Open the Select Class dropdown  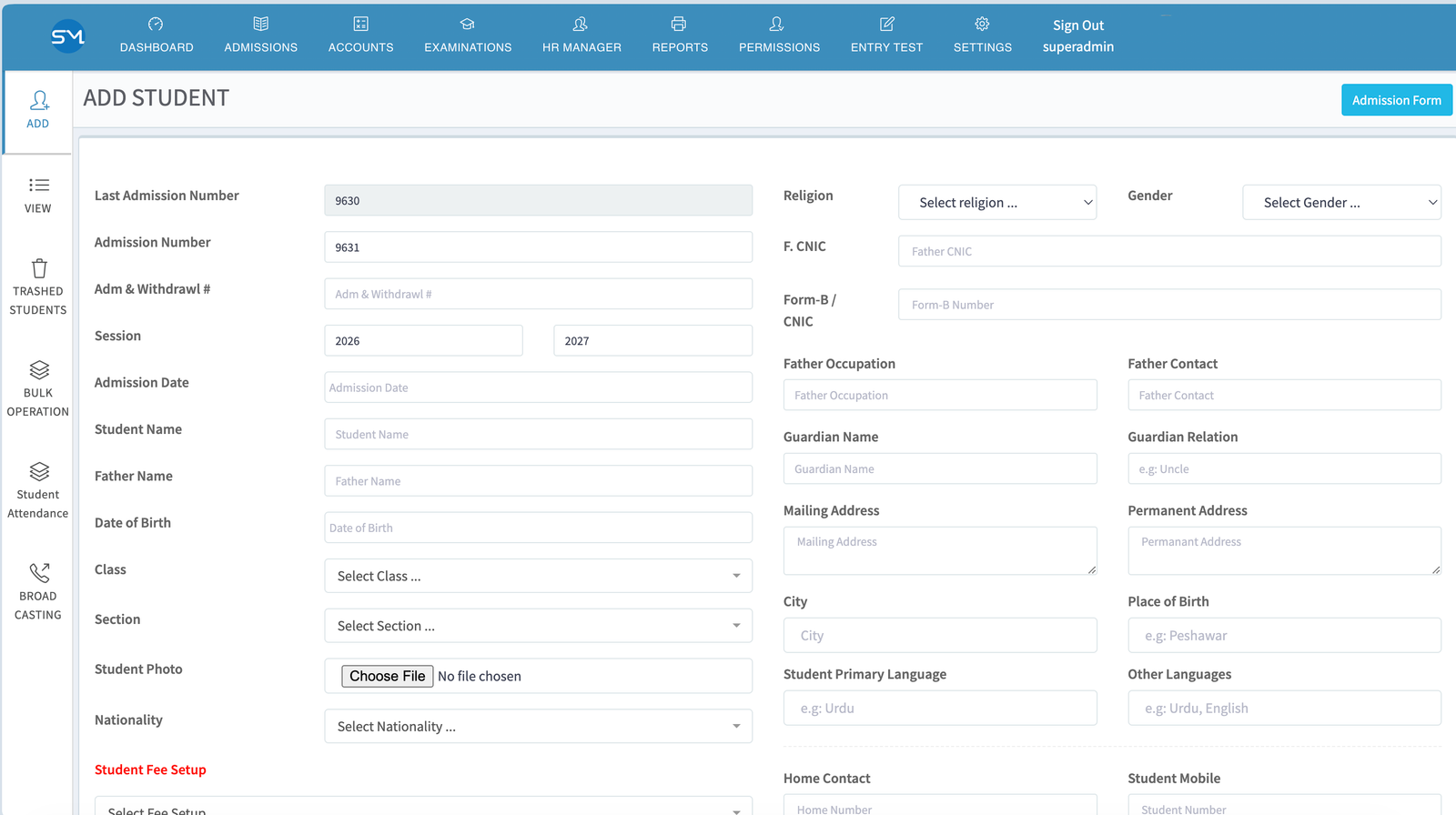[x=539, y=576]
